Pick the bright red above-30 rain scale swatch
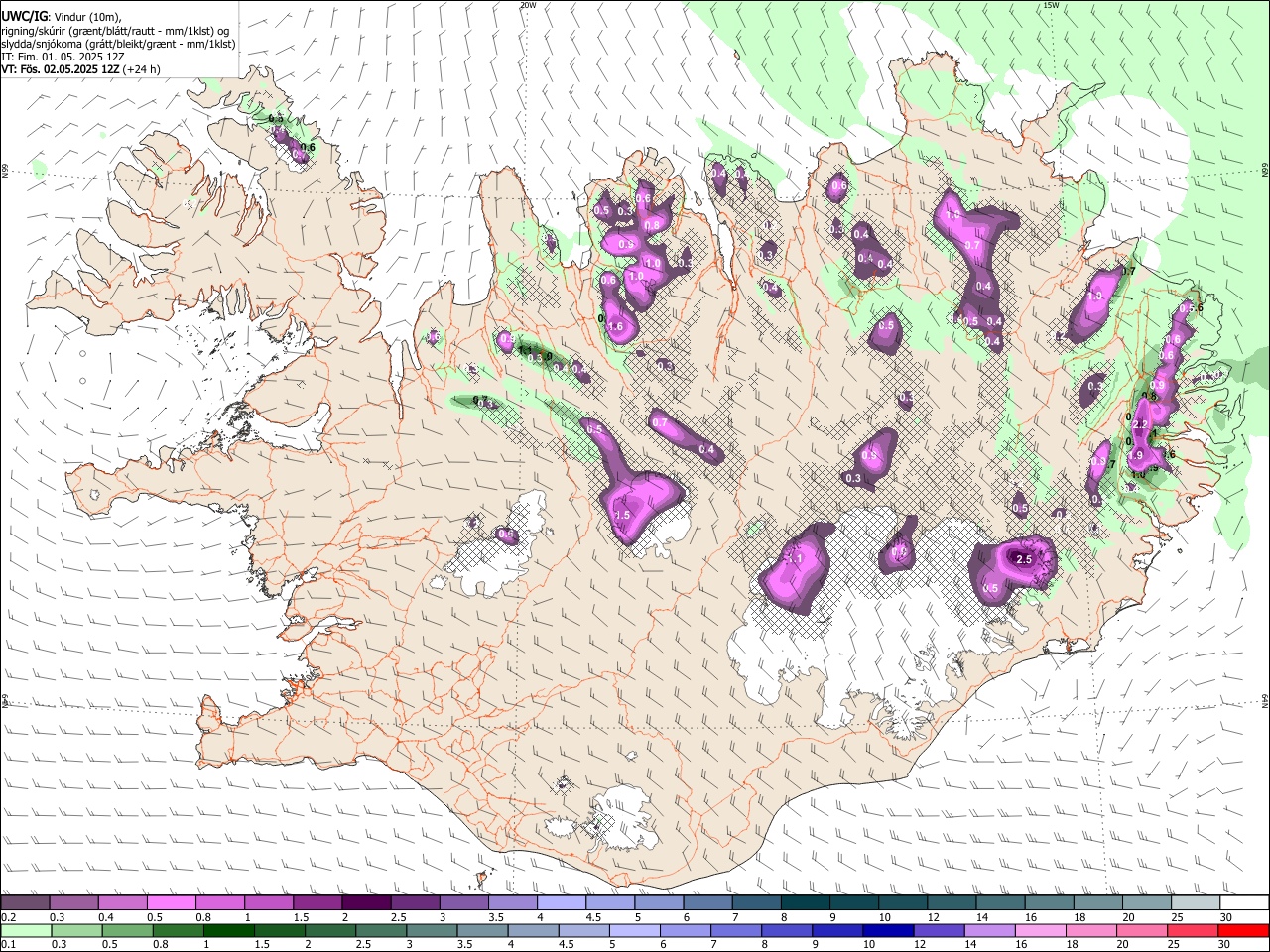The height and width of the screenshot is (952, 1270). pyautogui.click(x=1244, y=930)
